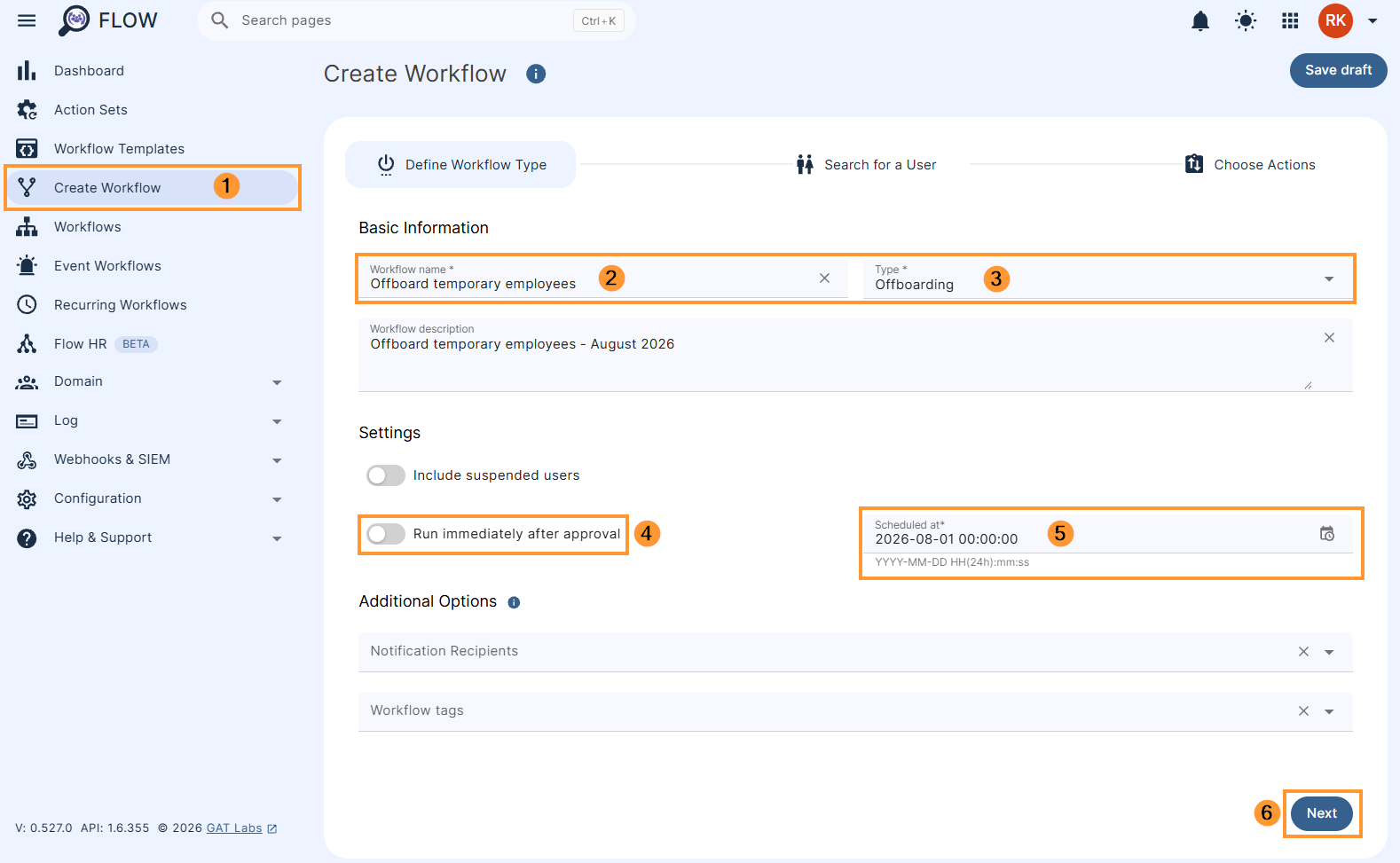Clear the Notification Recipients field
Image resolution: width=1400 pixels, height=863 pixels.
tap(1303, 651)
